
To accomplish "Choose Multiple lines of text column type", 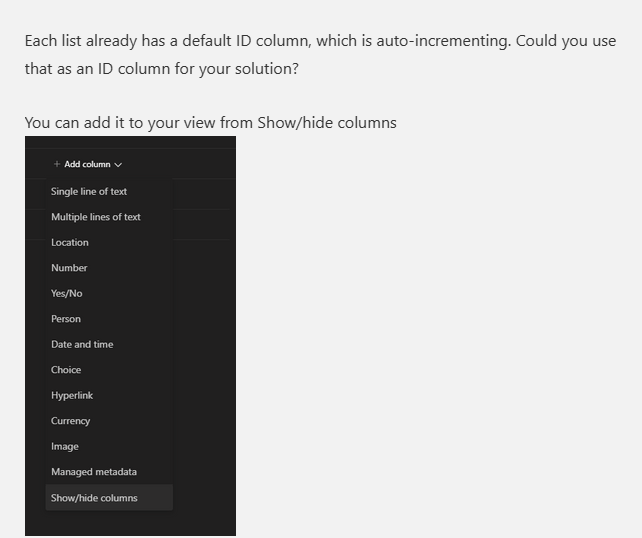I will [x=96, y=217].
